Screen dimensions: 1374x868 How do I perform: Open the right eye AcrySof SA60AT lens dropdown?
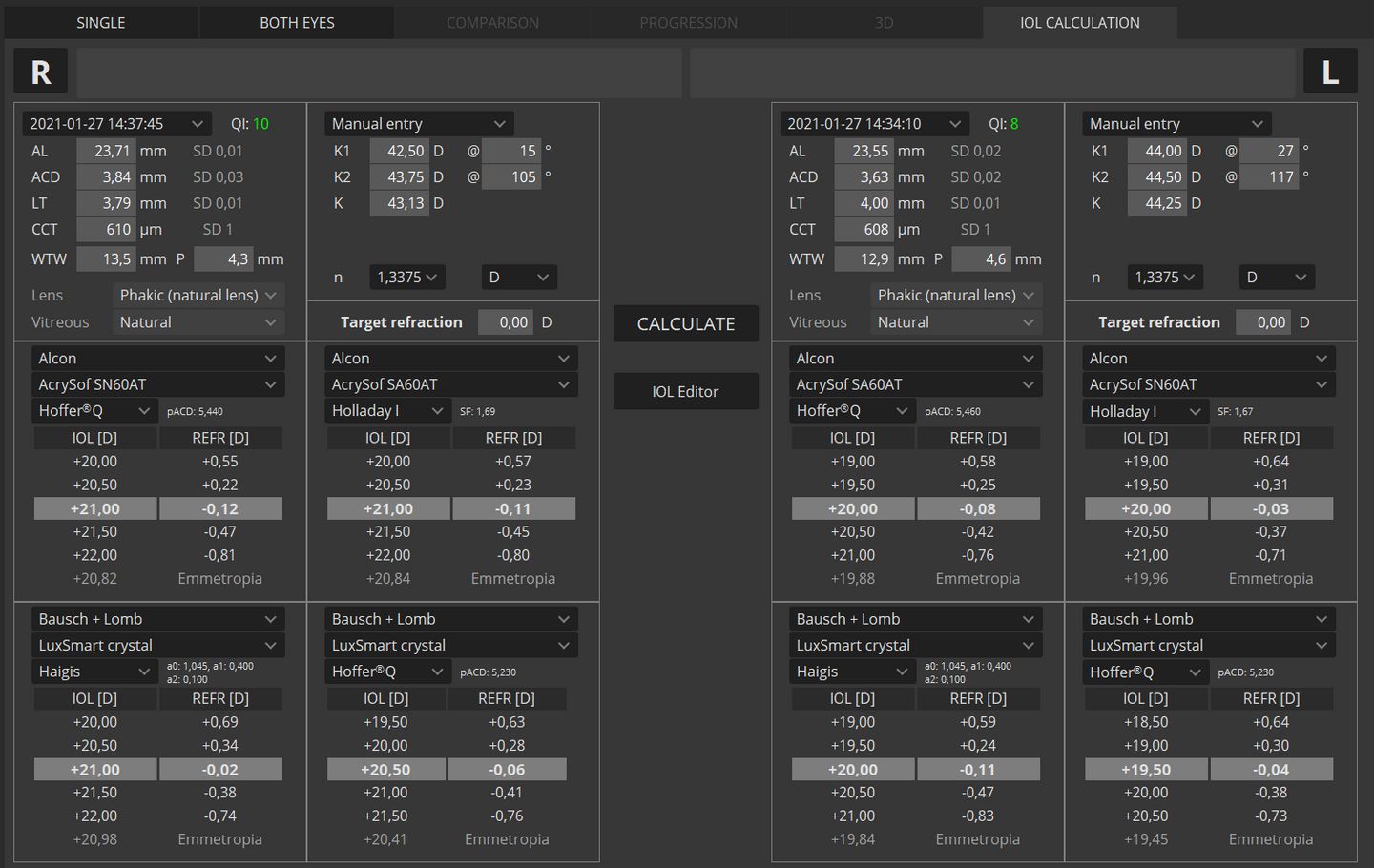click(x=450, y=384)
